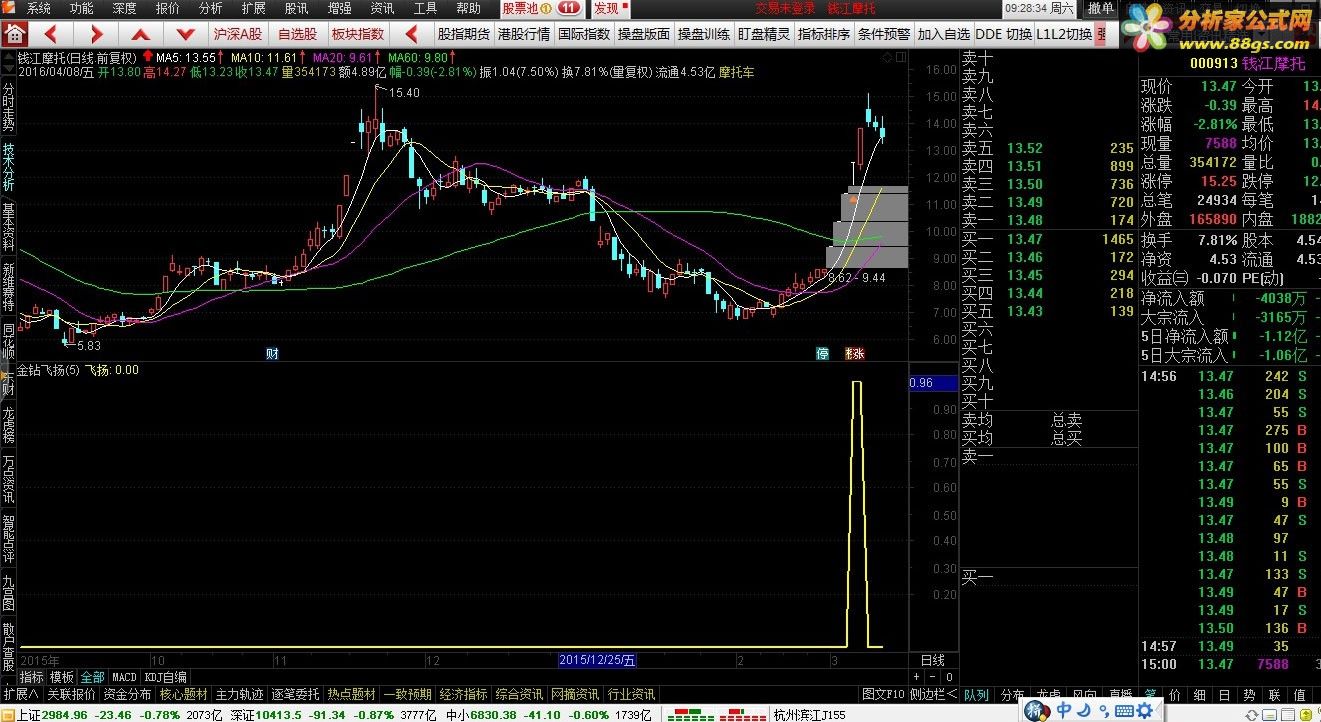Image resolution: width=1321 pixels, height=722 pixels.
Task: Open 龙虎榜 side tab
Action: (8, 424)
